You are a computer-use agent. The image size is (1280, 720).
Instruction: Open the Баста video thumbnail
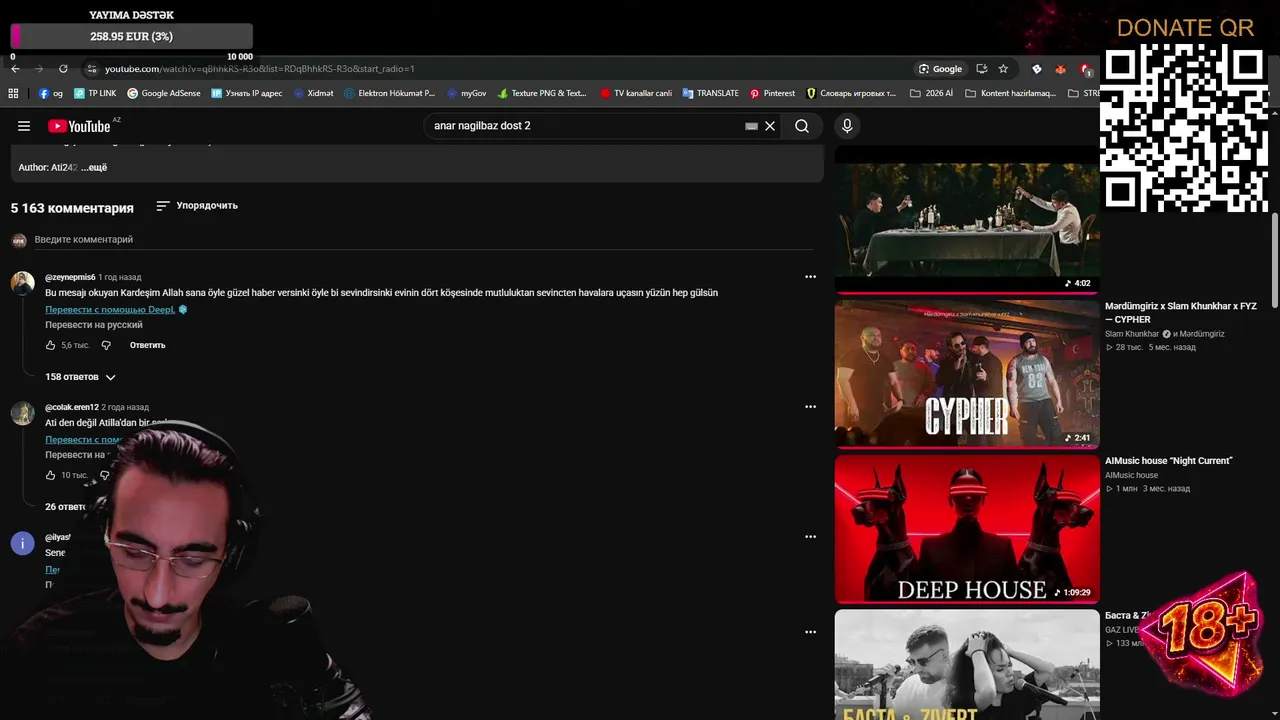pyautogui.click(x=967, y=665)
